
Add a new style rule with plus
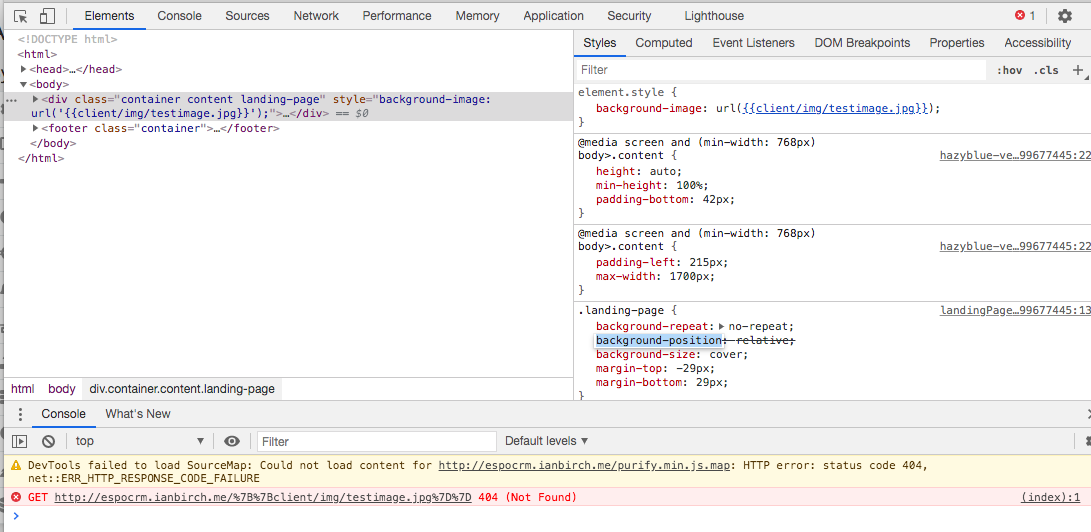[x=1077, y=70]
